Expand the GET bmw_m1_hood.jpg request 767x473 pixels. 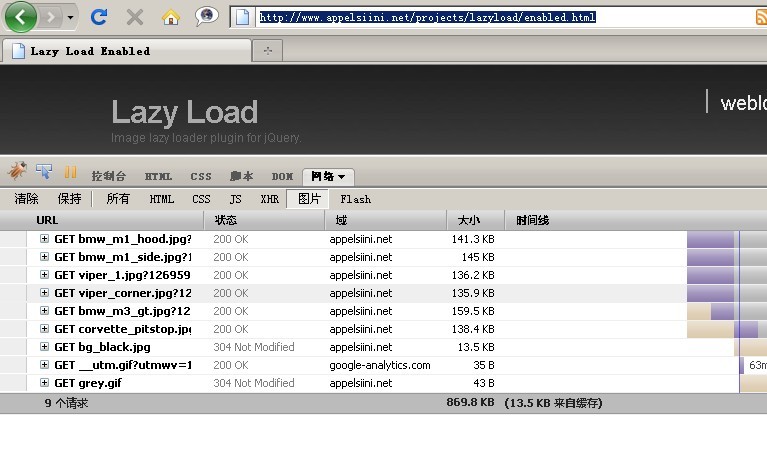[44, 239]
